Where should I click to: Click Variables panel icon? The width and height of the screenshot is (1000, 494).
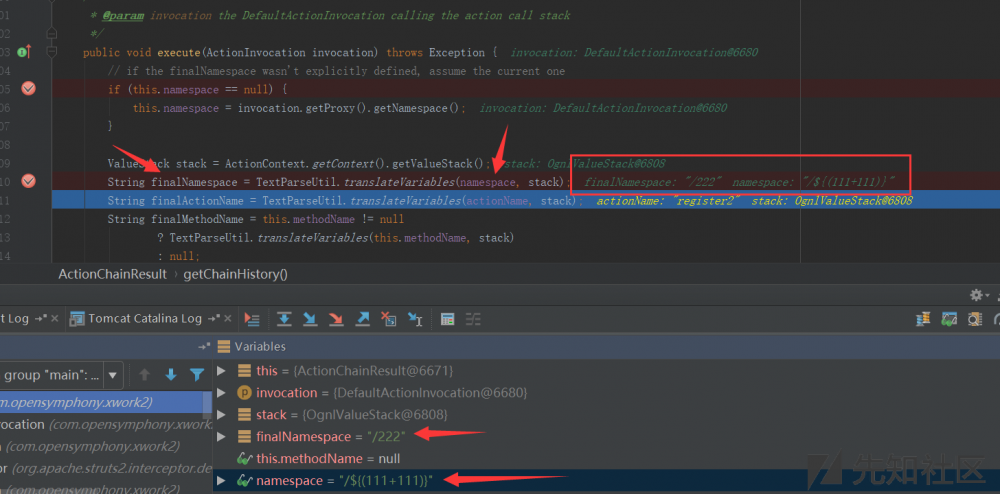pos(223,347)
